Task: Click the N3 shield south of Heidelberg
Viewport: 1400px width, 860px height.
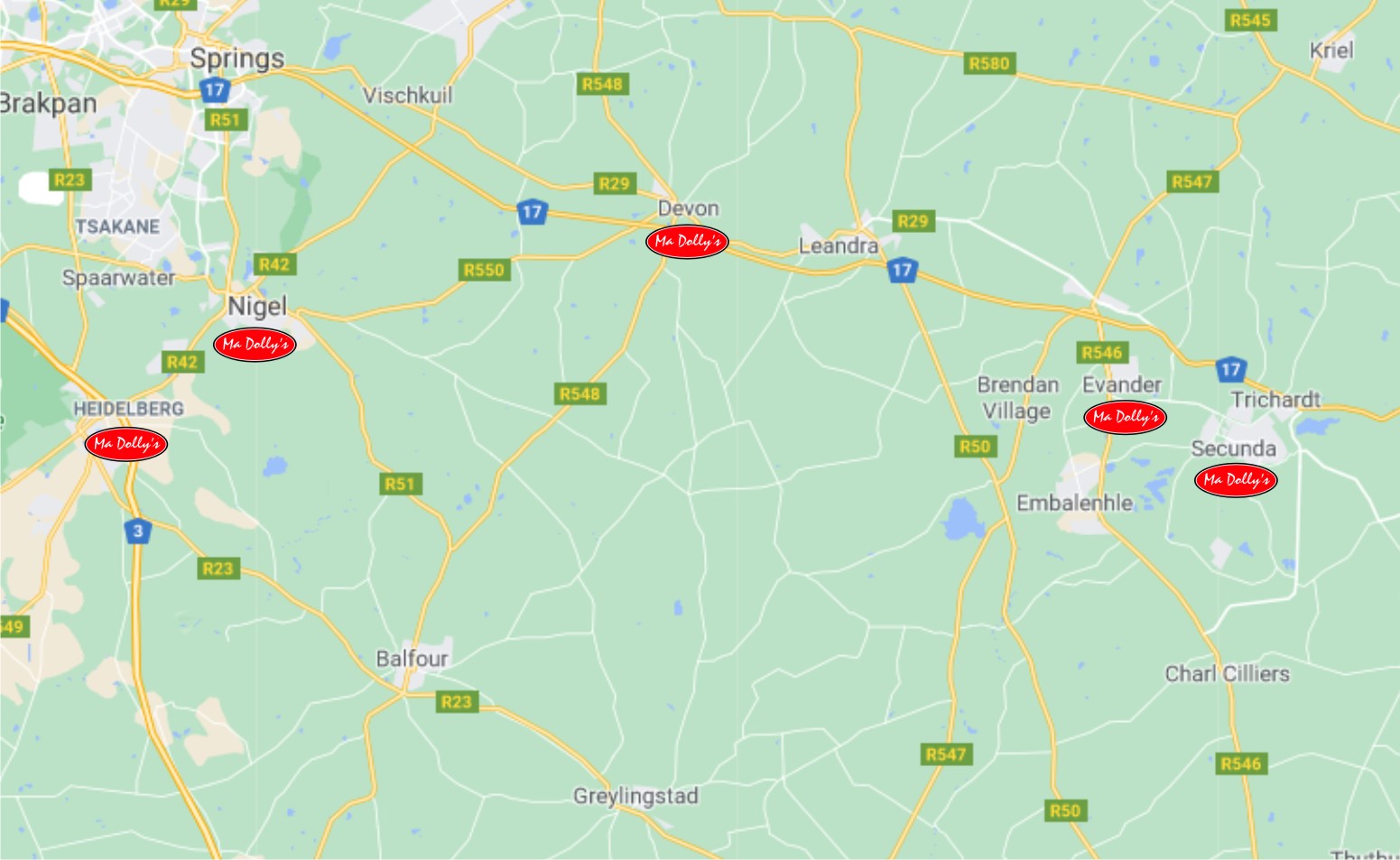Action: [x=137, y=531]
